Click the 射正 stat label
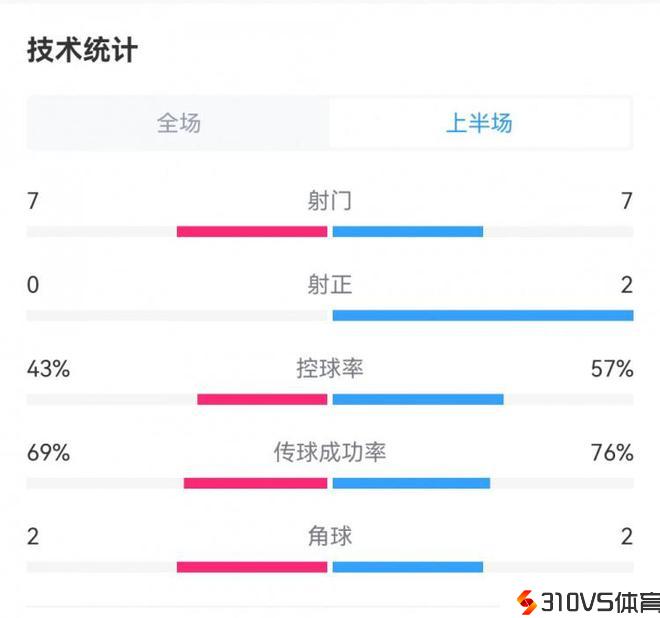Viewport: 660px width, 618px height. coord(330,285)
